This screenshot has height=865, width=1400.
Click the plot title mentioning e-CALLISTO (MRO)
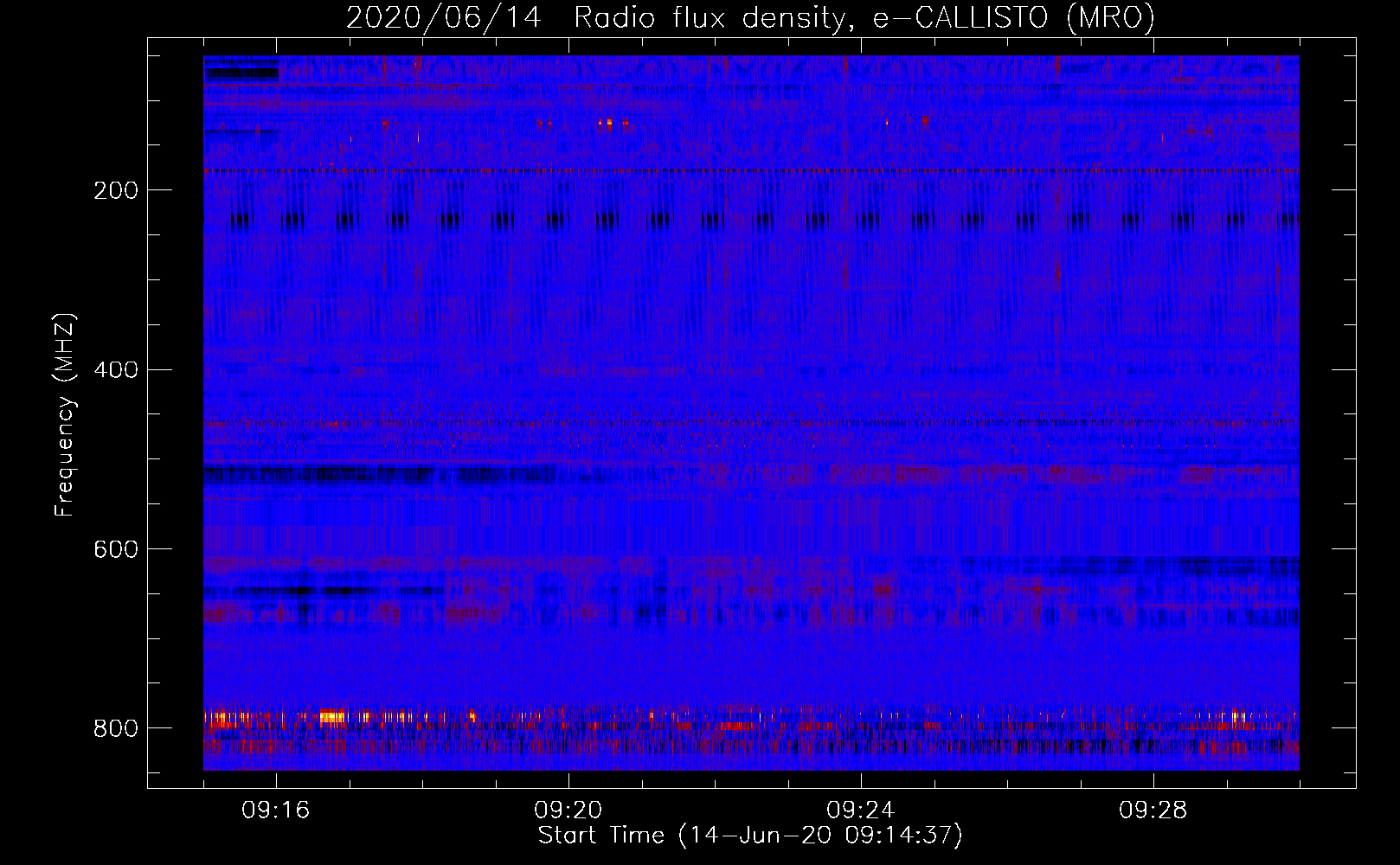point(750,18)
